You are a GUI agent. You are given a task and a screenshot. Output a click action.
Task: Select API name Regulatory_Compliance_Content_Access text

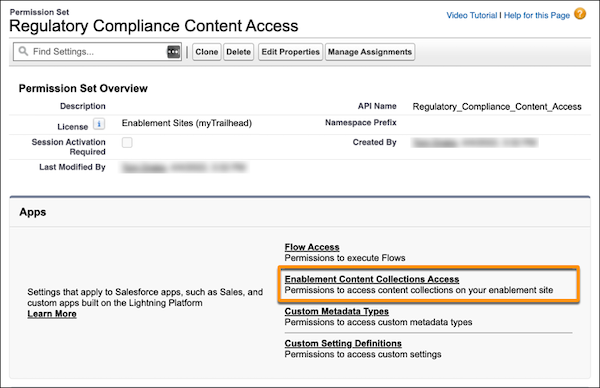pos(497,107)
